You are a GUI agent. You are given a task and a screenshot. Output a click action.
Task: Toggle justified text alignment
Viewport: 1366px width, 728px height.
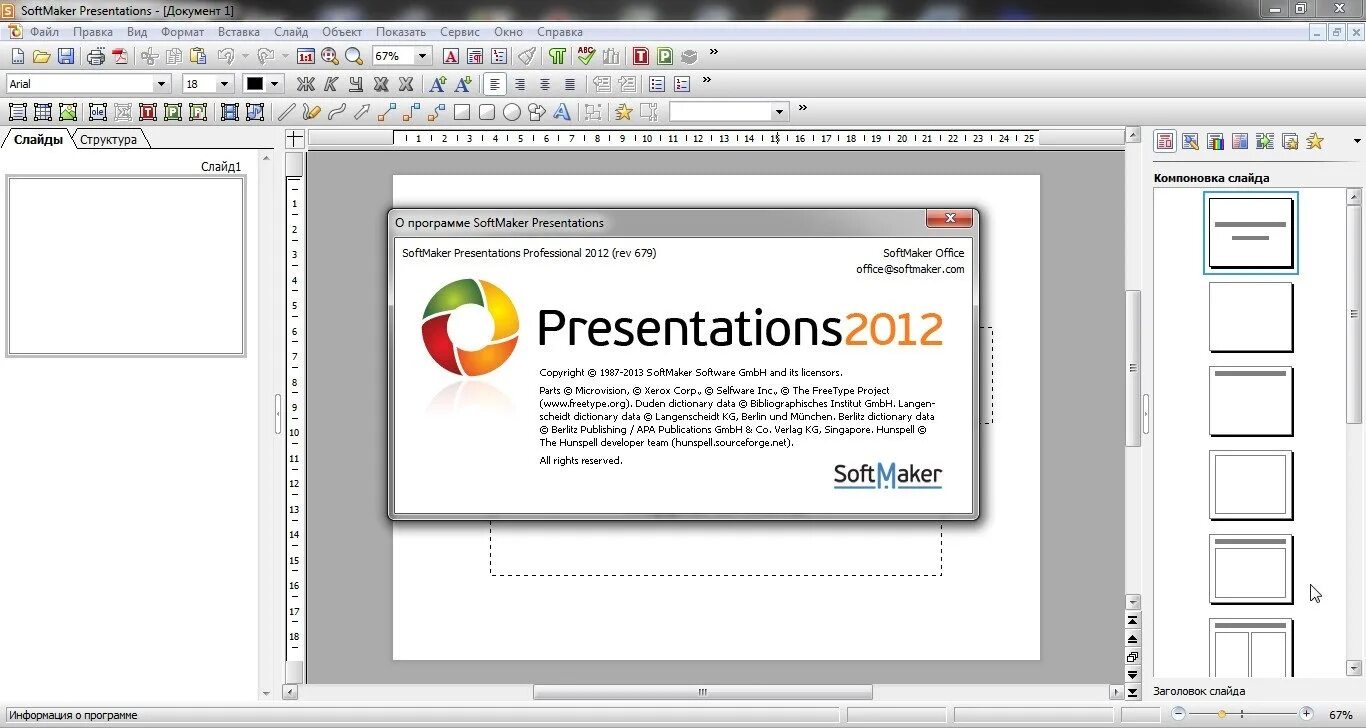coord(570,84)
